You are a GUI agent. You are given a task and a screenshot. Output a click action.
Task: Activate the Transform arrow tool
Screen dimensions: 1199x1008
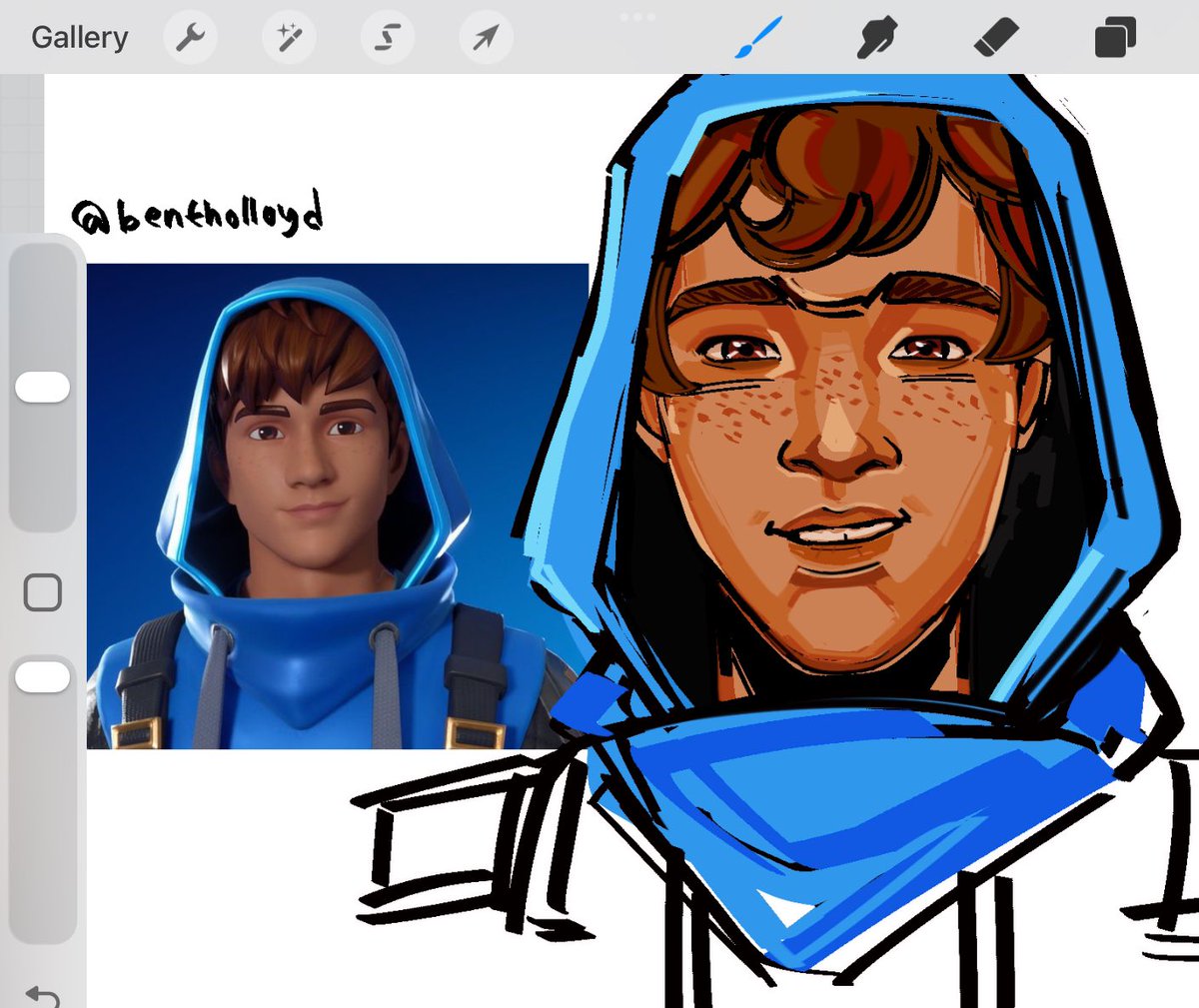(487, 38)
